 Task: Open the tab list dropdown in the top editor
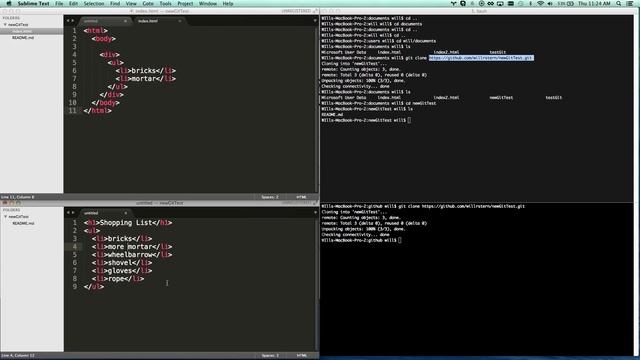click(315, 21)
